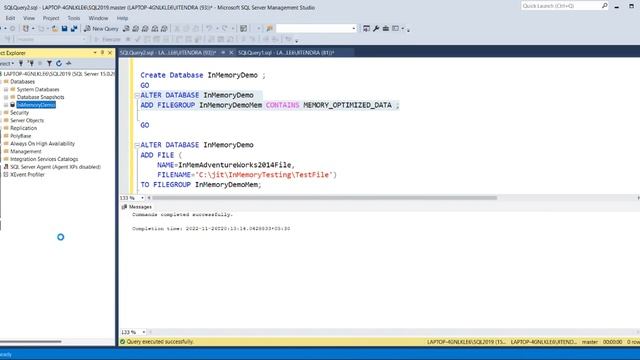The width and height of the screenshot is (640, 360).
Task: Expand the Database Snapshots node
Action: [x=6, y=97]
